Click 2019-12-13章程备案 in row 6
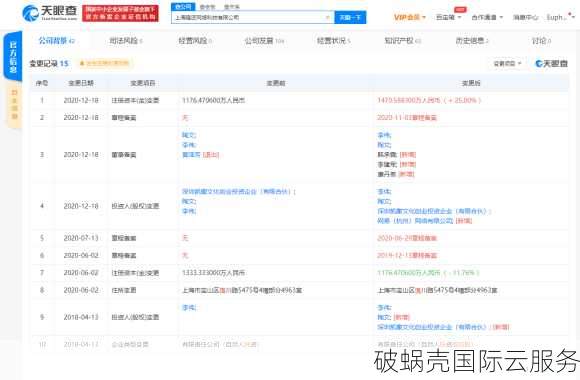 point(407,255)
